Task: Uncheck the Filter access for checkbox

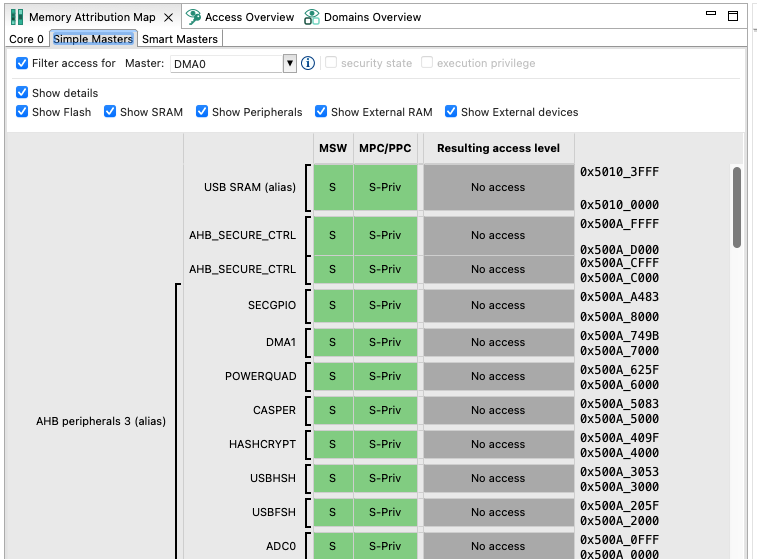Action: coord(23,63)
